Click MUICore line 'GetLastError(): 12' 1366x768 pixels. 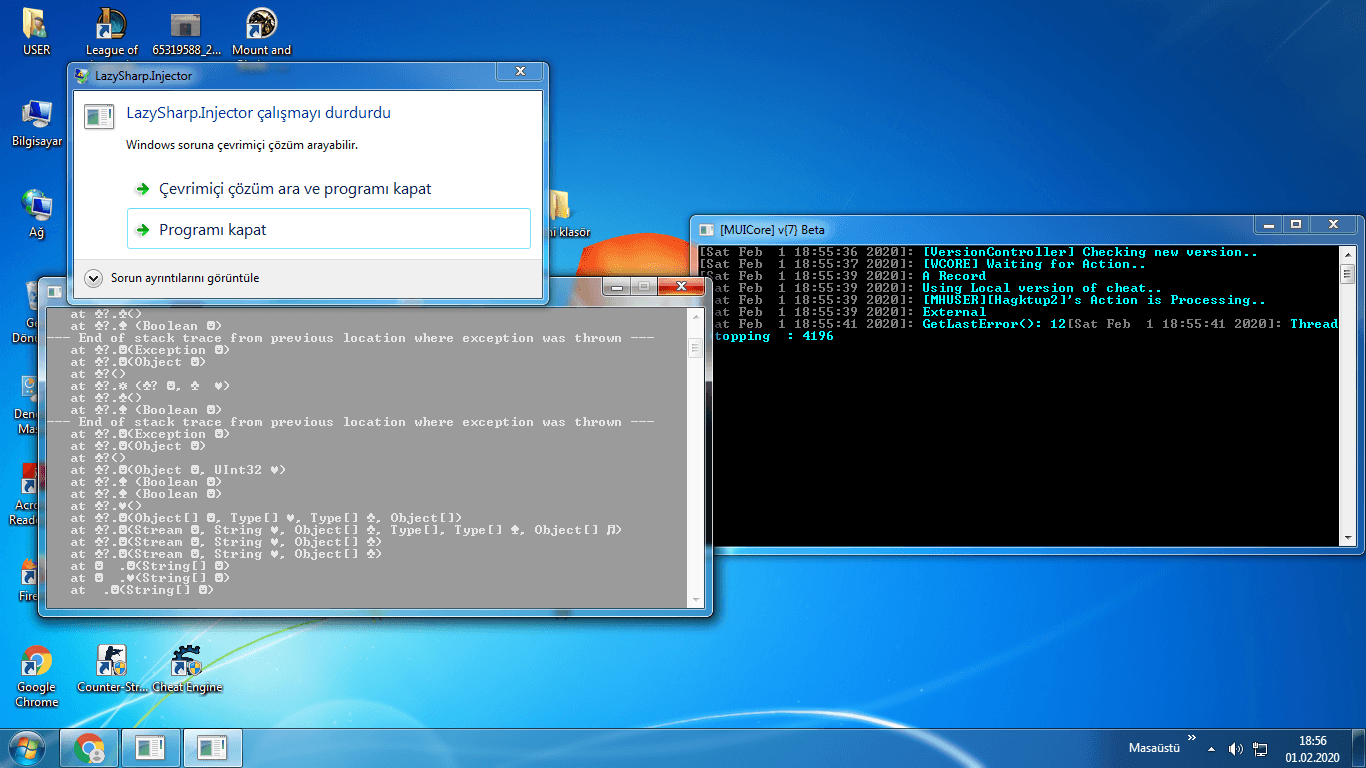click(995, 324)
